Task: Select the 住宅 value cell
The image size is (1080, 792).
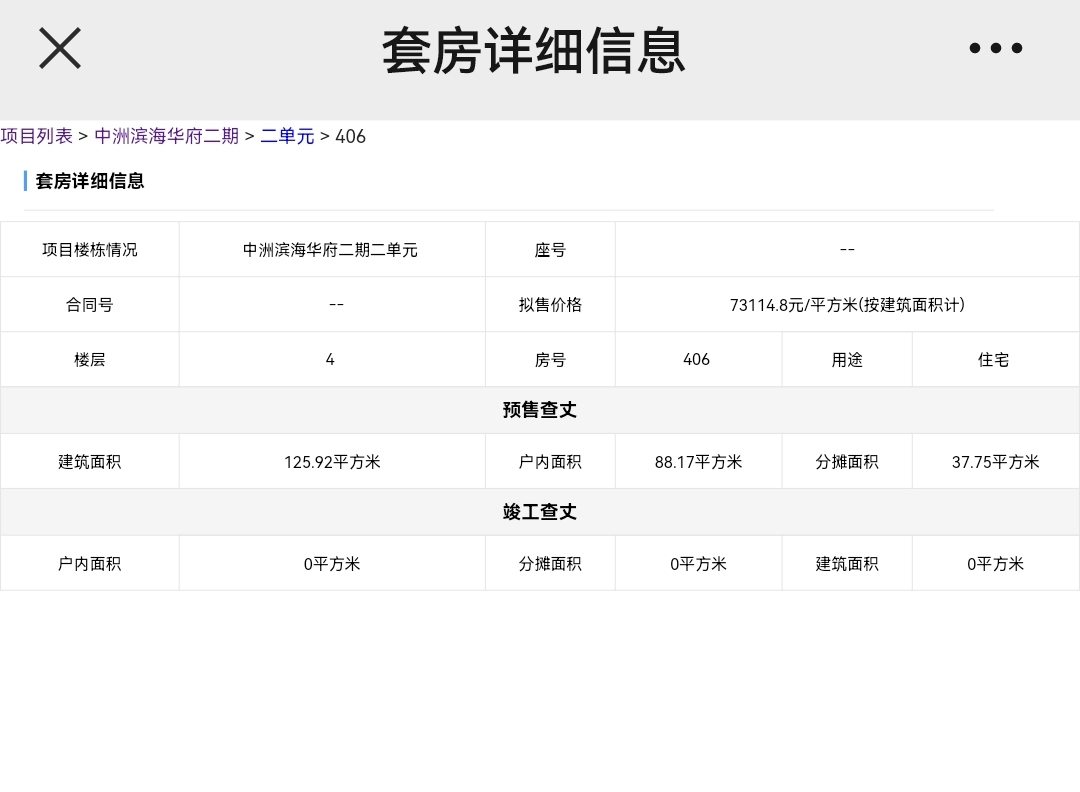Action: point(995,359)
